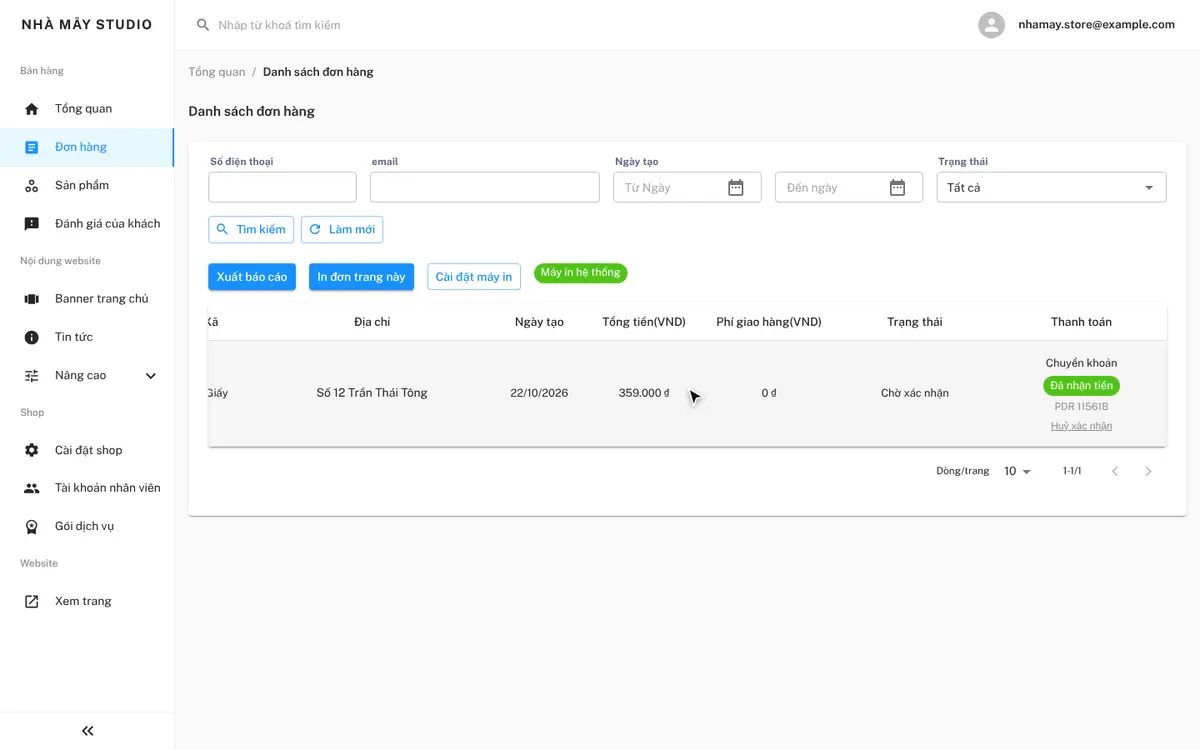Open the user avatar icon

coord(991,25)
